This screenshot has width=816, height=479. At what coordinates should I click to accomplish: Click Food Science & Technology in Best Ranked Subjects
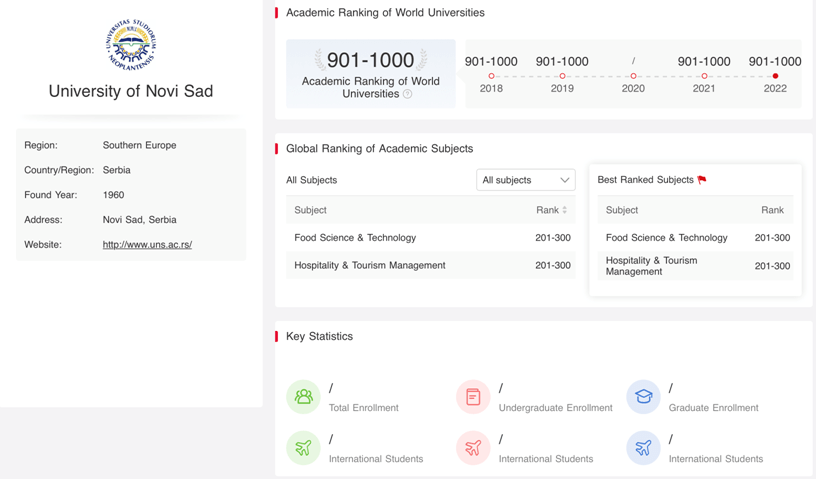point(666,237)
